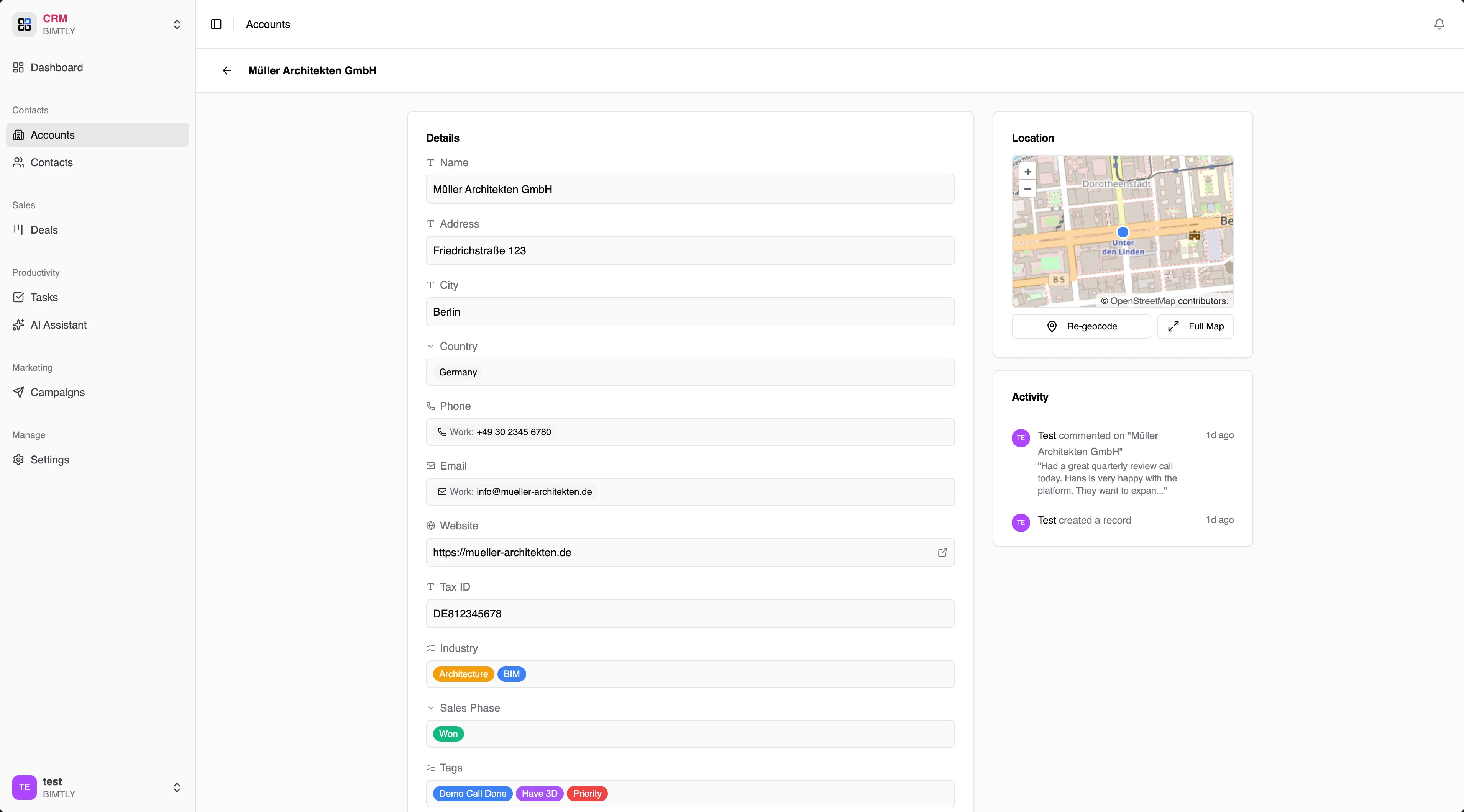Click the notification bell icon
This screenshot has height=812, width=1464.
(x=1438, y=25)
